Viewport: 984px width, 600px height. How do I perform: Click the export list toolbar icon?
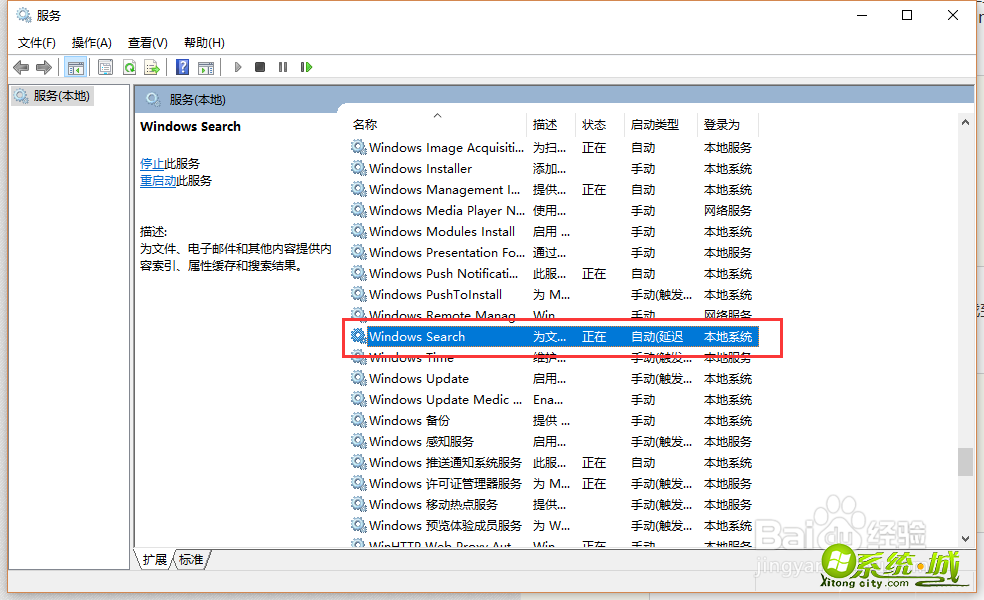coord(152,66)
